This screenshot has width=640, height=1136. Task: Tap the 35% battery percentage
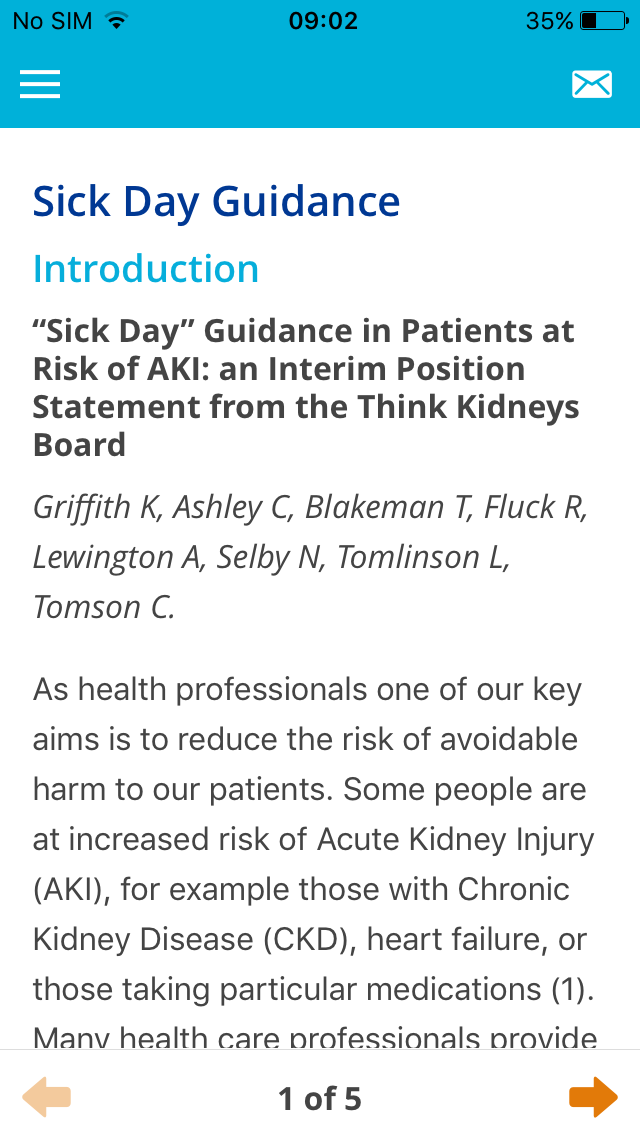click(549, 21)
